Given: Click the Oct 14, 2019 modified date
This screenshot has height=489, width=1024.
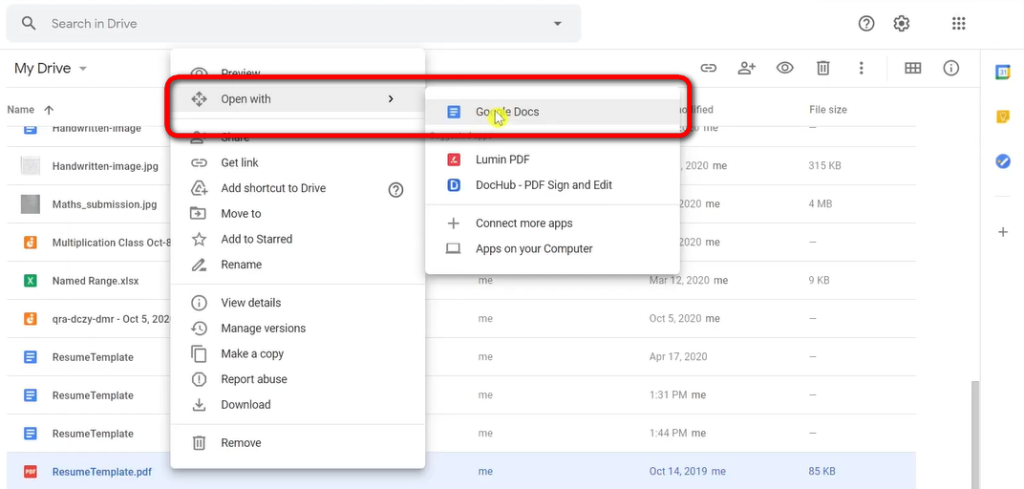Looking at the screenshot, I should pyautogui.click(x=688, y=471).
